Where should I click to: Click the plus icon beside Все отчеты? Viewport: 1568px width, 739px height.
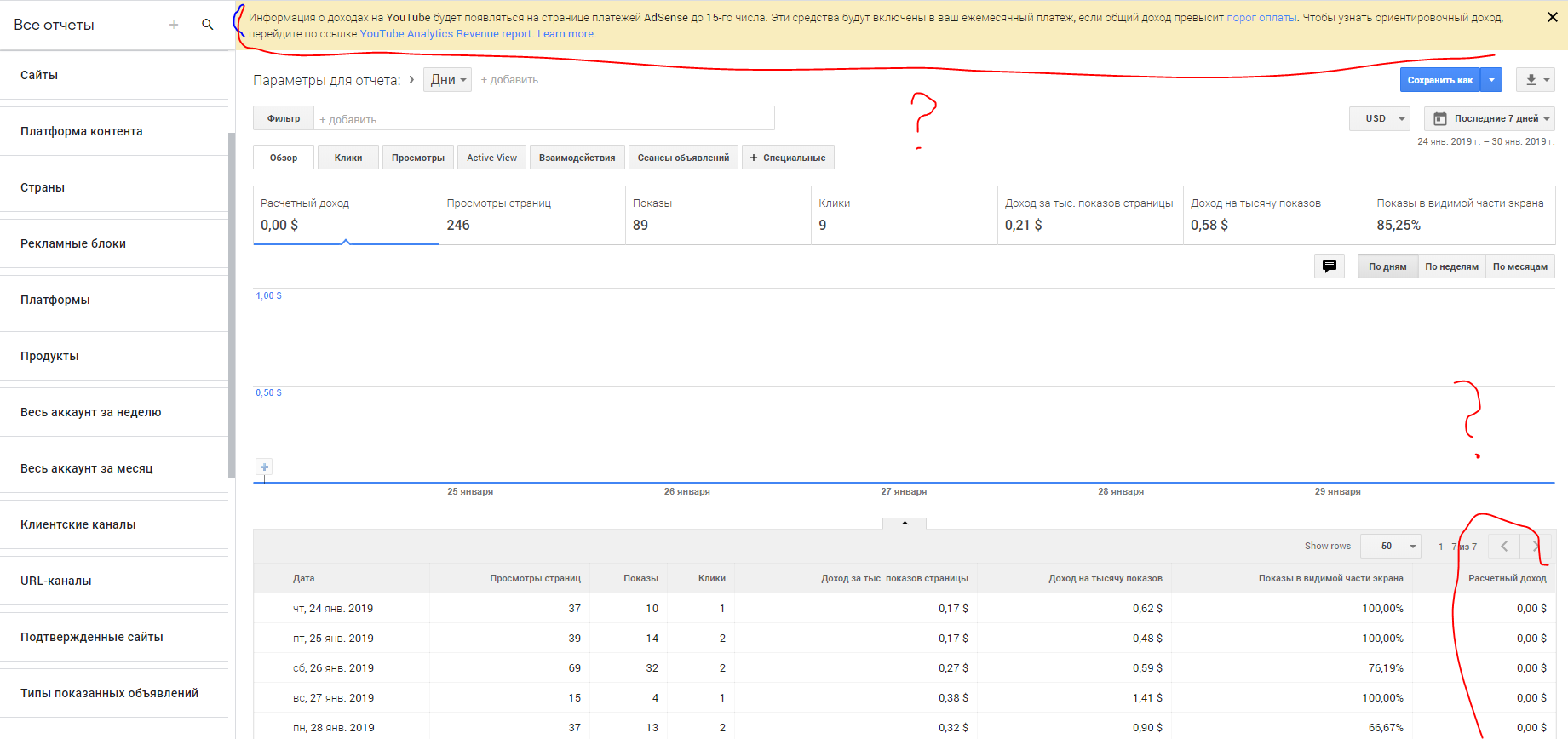[x=174, y=25]
